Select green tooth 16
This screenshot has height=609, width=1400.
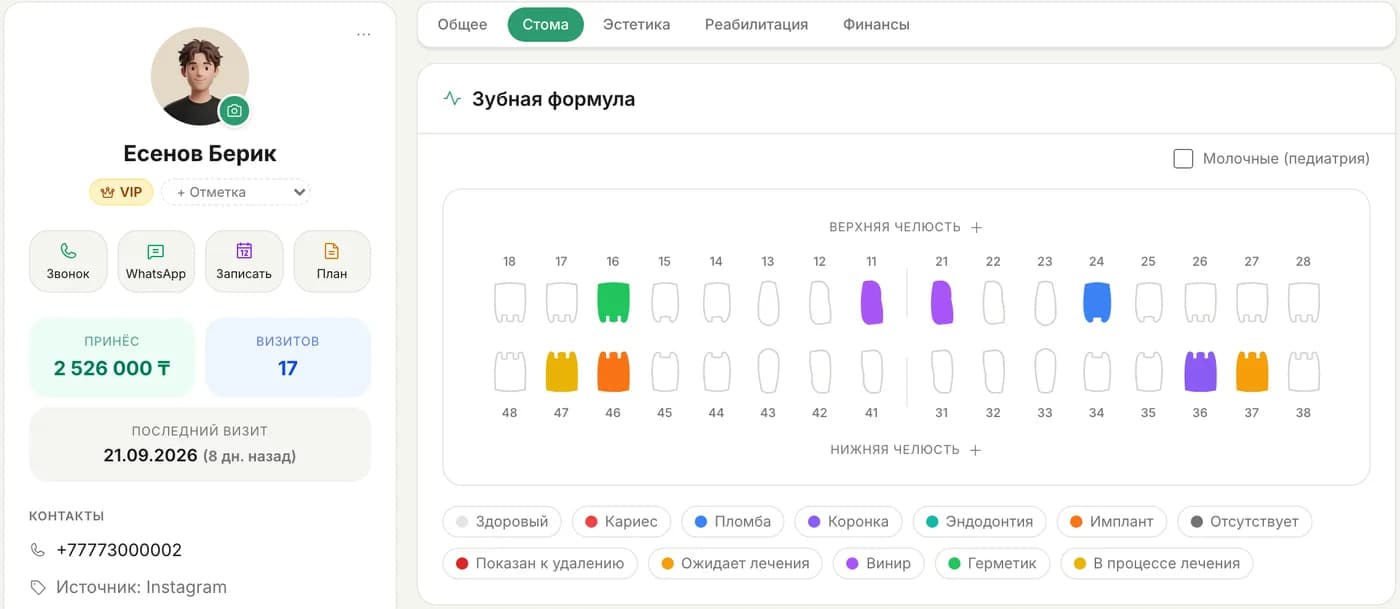click(x=613, y=303)
